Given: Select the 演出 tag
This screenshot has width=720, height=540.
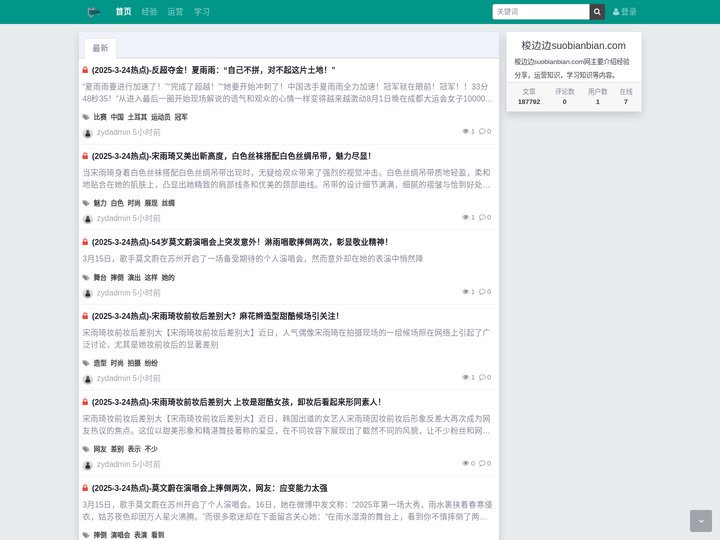Looking at the screenshot, I should coord(134,277).
